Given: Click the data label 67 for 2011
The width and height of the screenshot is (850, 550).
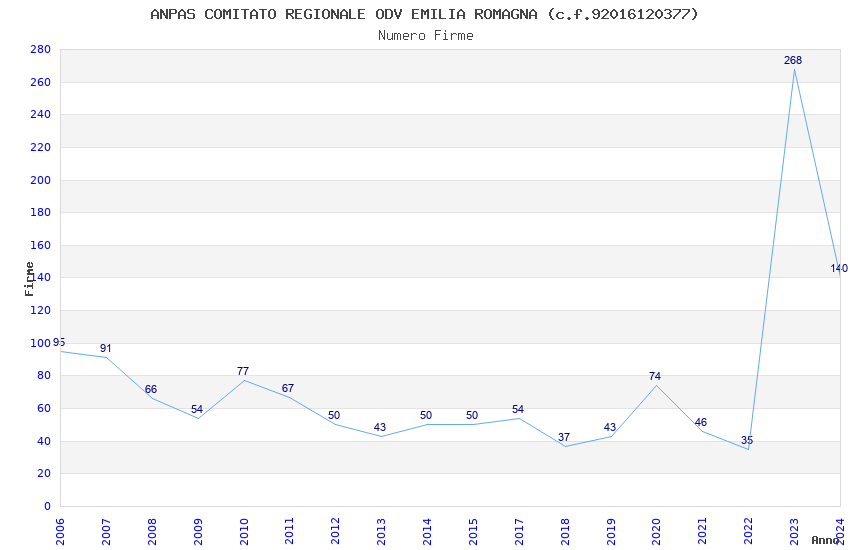Looking at the screenshot, I should click(288, 388).
